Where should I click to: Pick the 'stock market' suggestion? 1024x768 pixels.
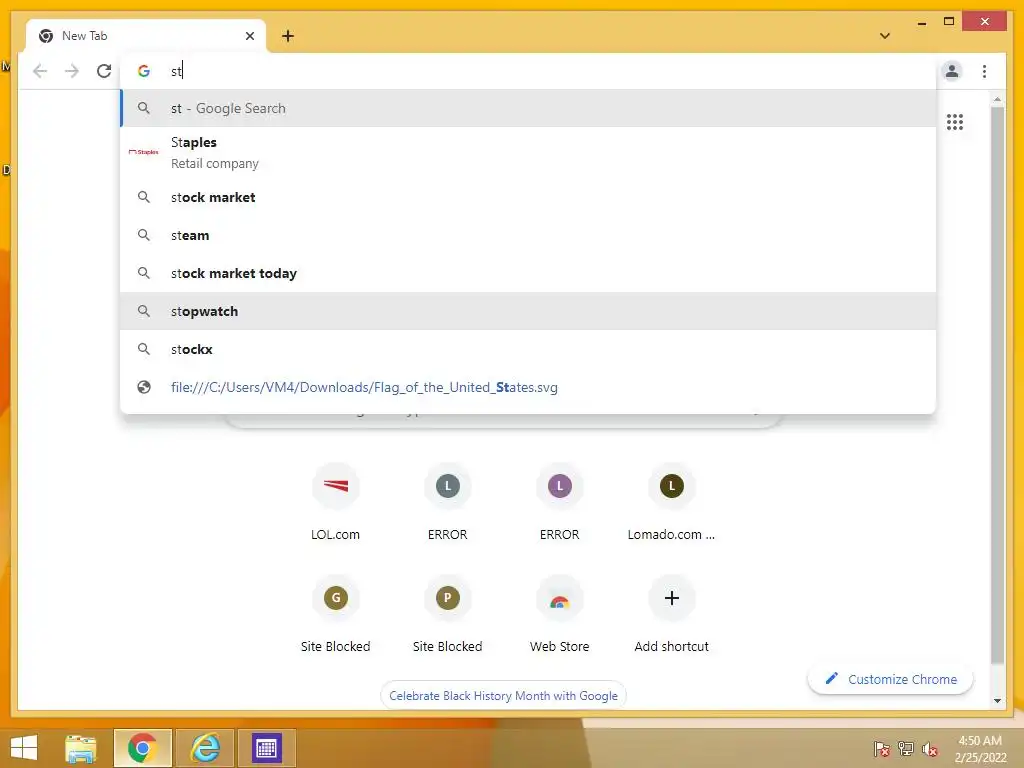528,197
